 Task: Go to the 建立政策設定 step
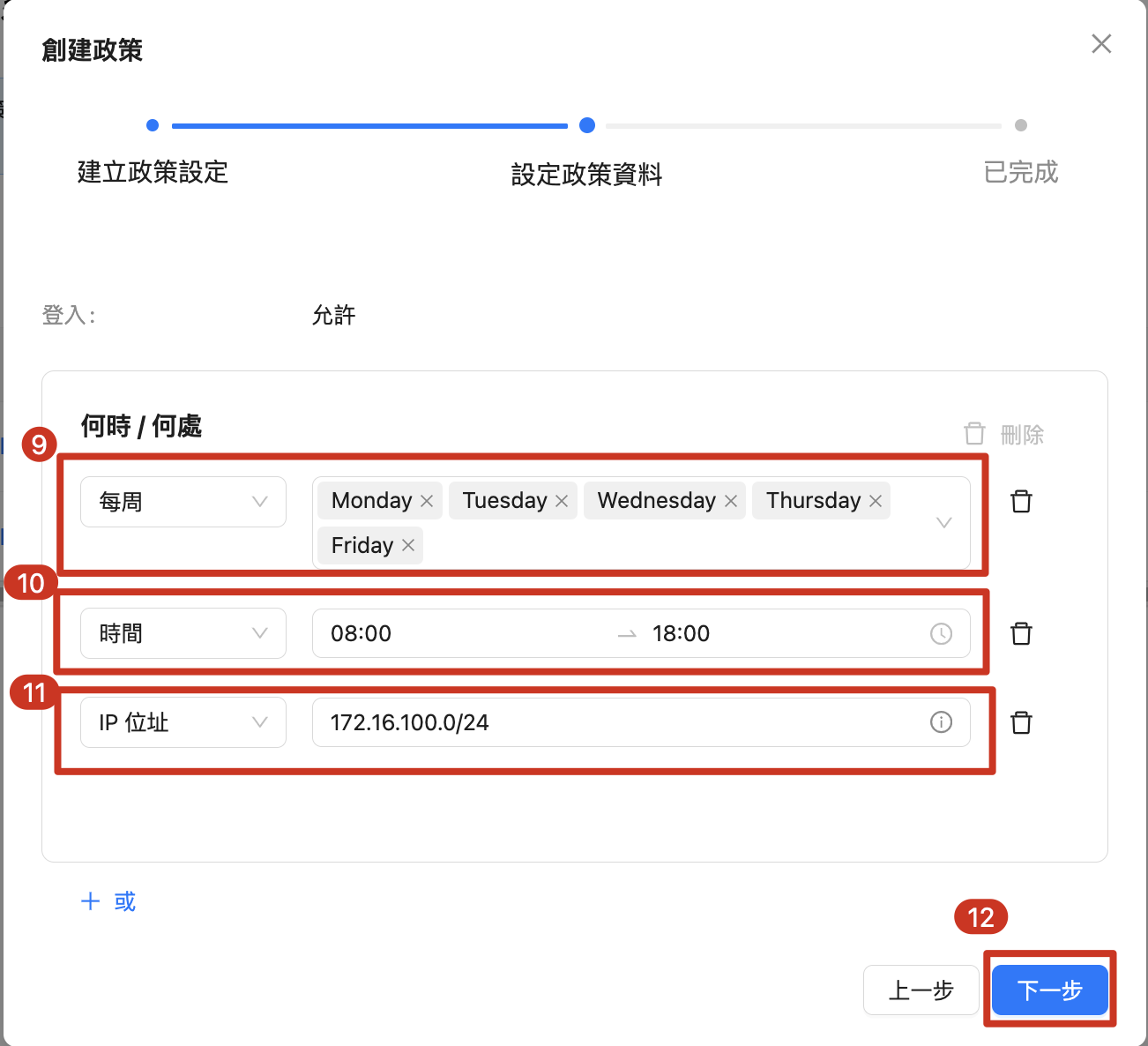(x=153, y=126)
